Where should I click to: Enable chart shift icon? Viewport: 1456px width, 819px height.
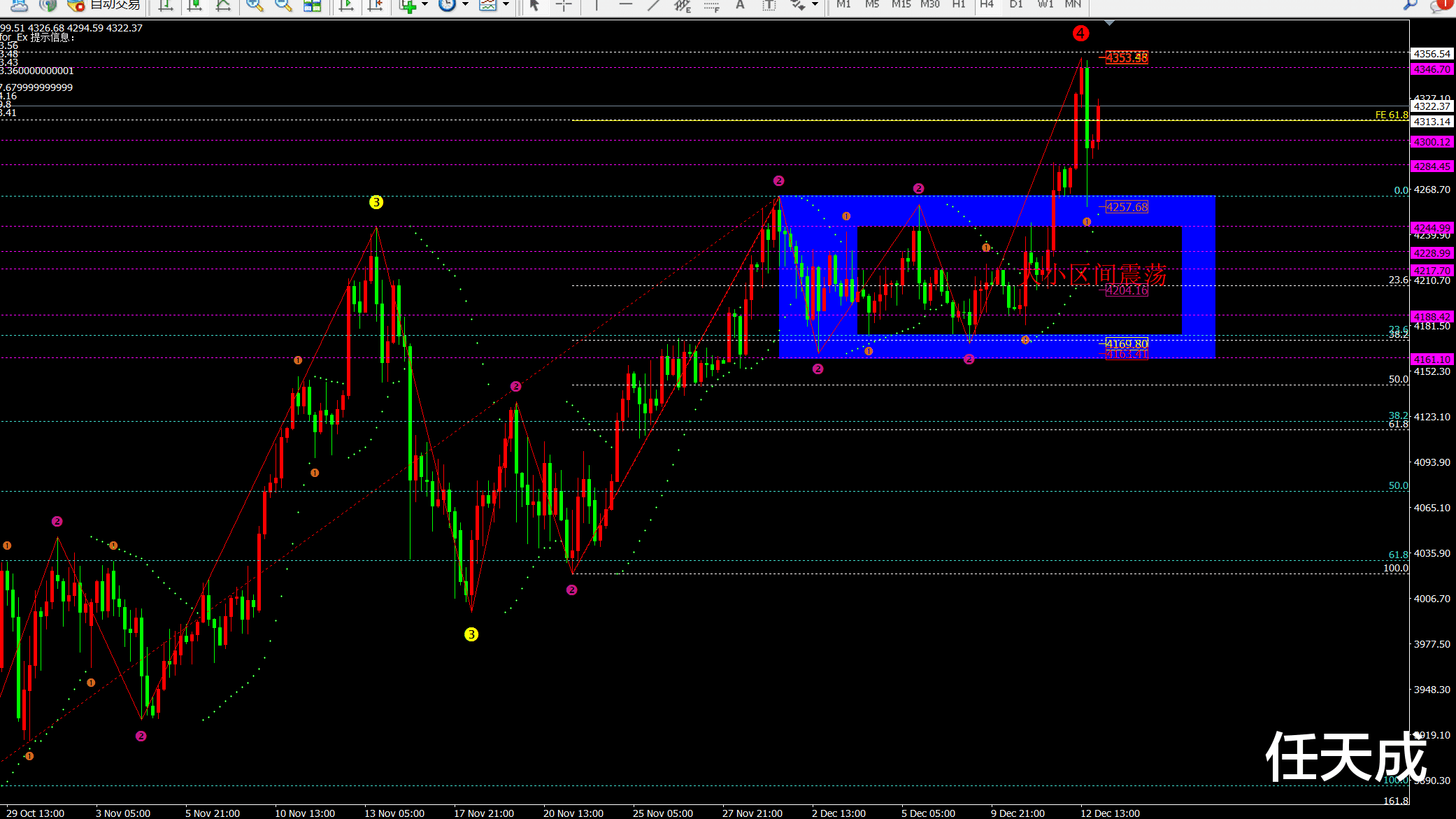pyautogui.click(x=375, y=5)
